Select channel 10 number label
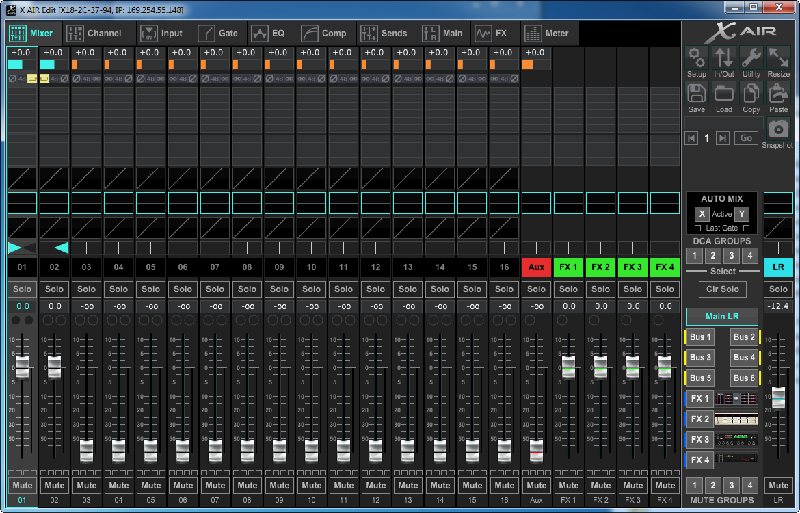Viewport: 800px width, 513px height. click(311, 267)
